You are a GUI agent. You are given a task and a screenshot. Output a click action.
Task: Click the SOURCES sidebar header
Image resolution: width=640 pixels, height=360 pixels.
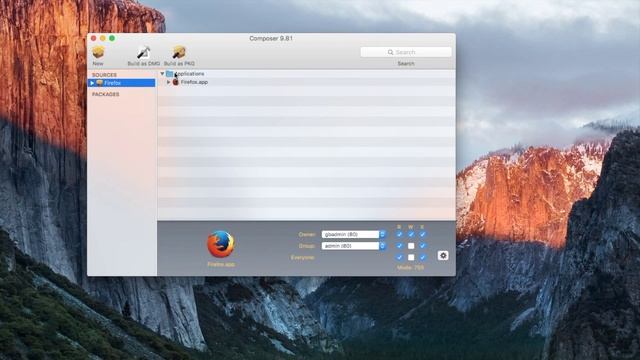tap(104, 75)
